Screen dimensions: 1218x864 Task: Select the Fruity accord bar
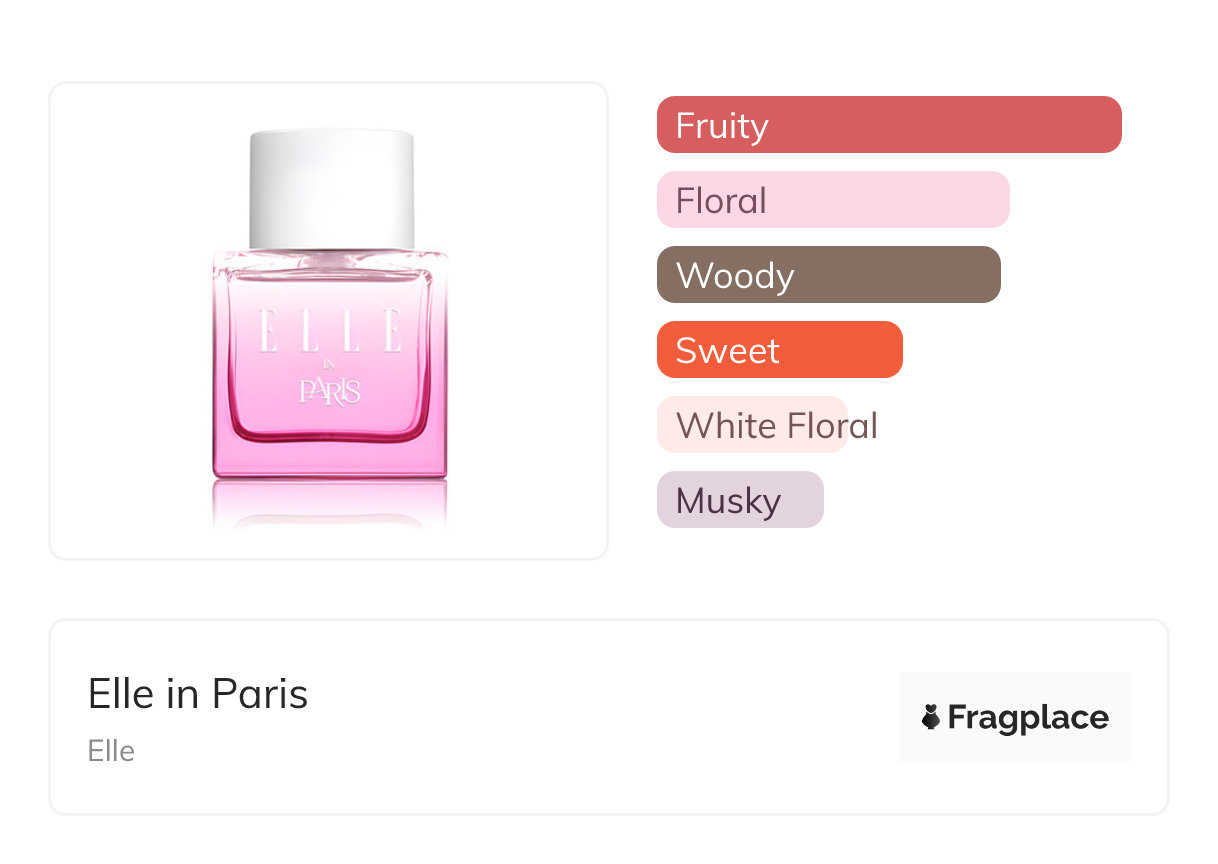tap(888, 125)
